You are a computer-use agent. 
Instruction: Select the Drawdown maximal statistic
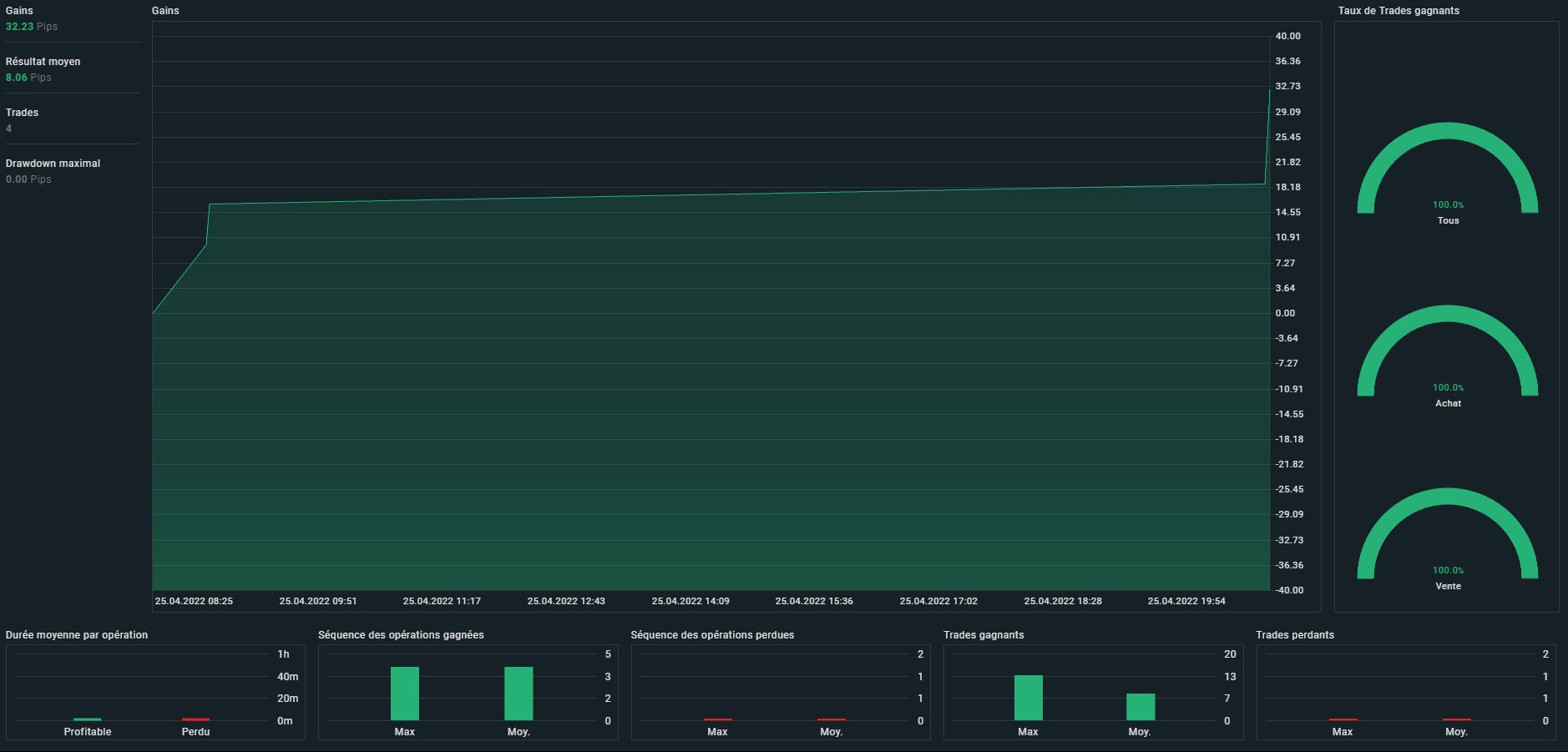(x=53, y=164)
